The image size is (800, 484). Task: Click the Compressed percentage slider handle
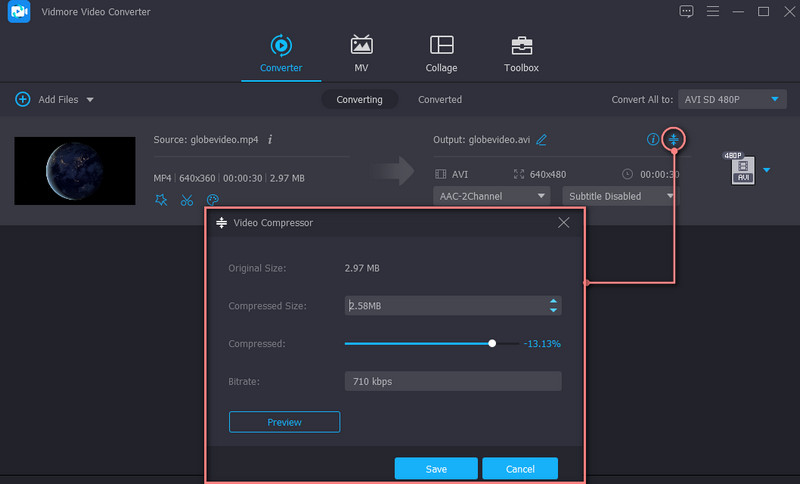(492, 343)
